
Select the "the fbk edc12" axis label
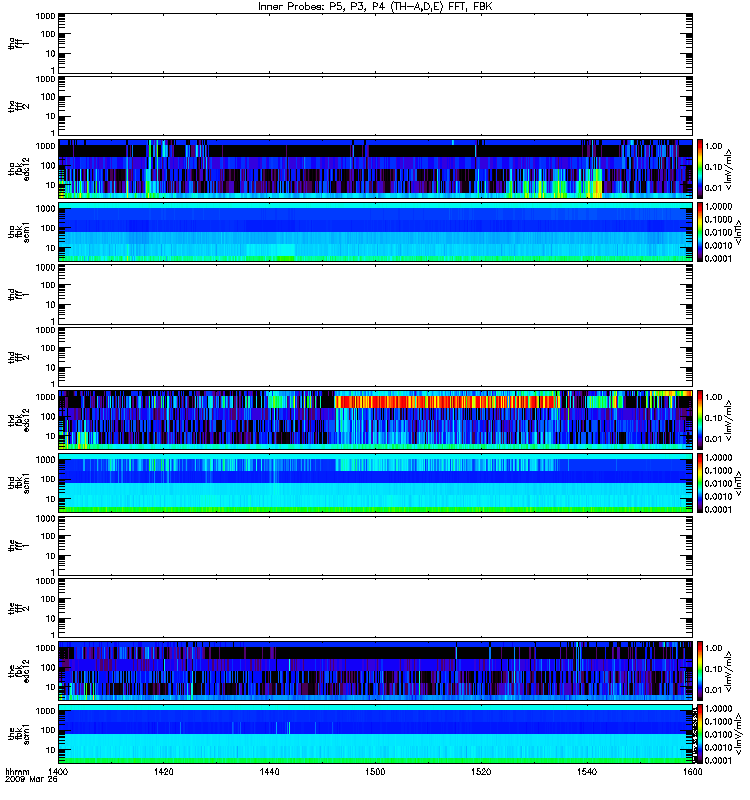click(19, 670)
